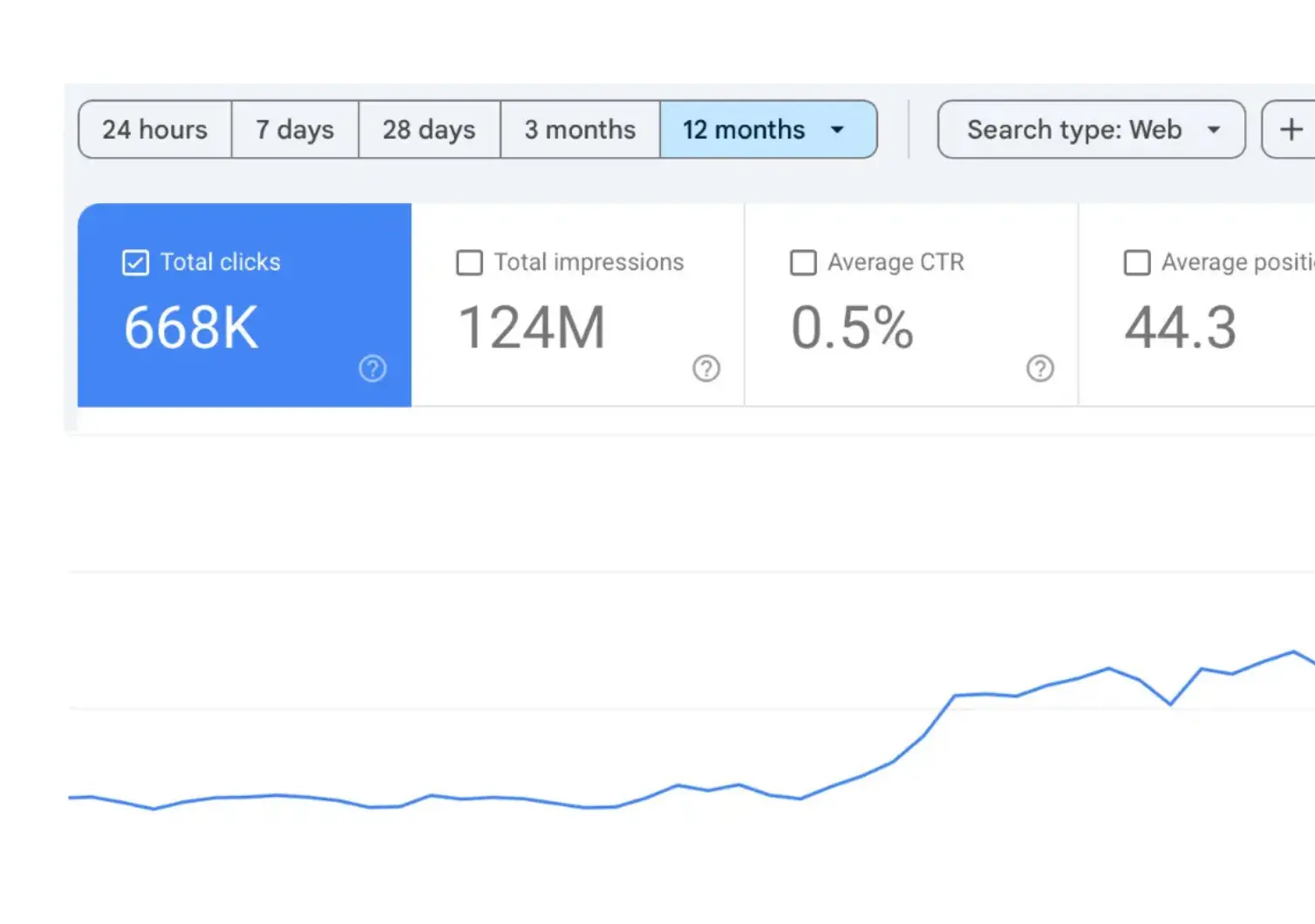Viewport: 1315px width, 924px height.
Task: Click the caret on the Search type button
Action: (1215, 129)
